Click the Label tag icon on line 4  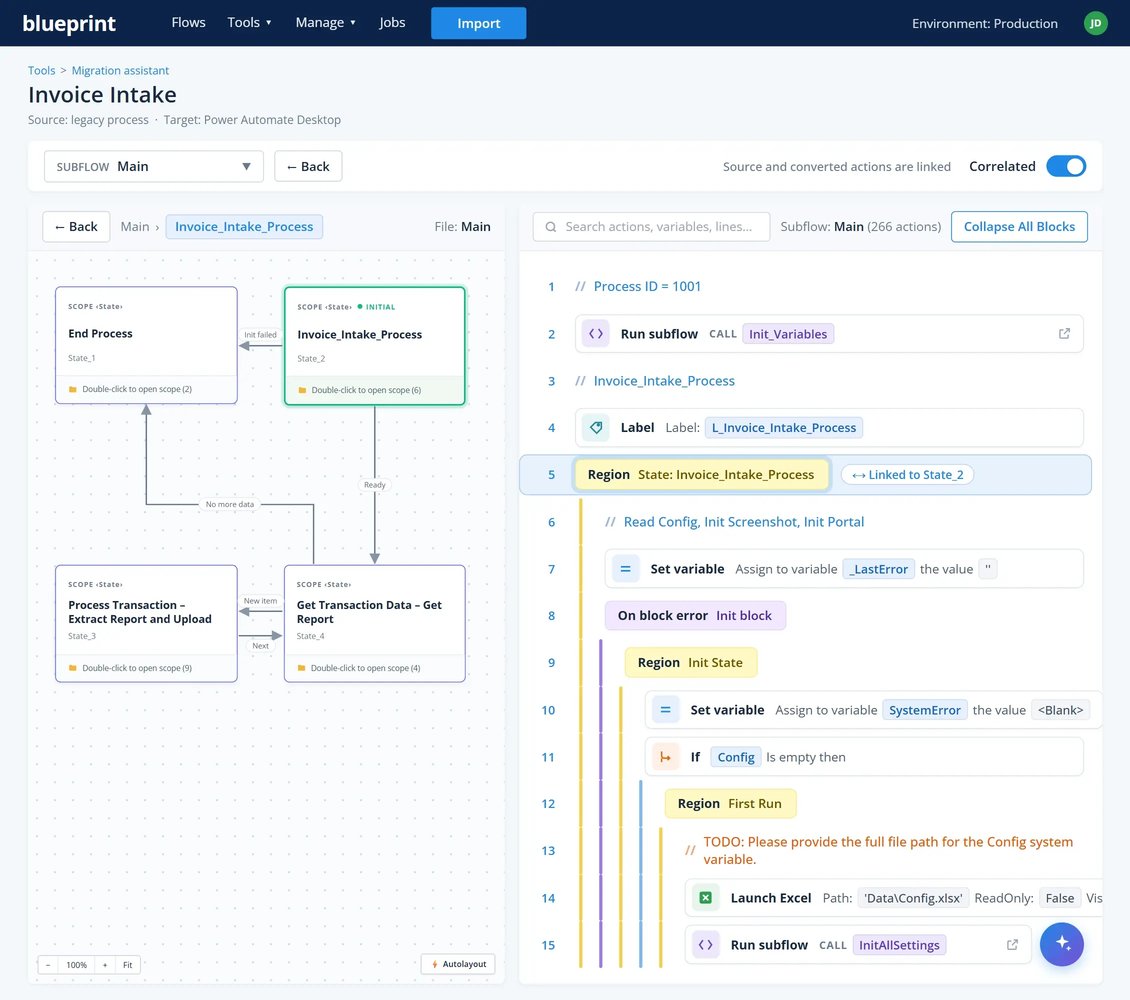(x=596, y=427)
